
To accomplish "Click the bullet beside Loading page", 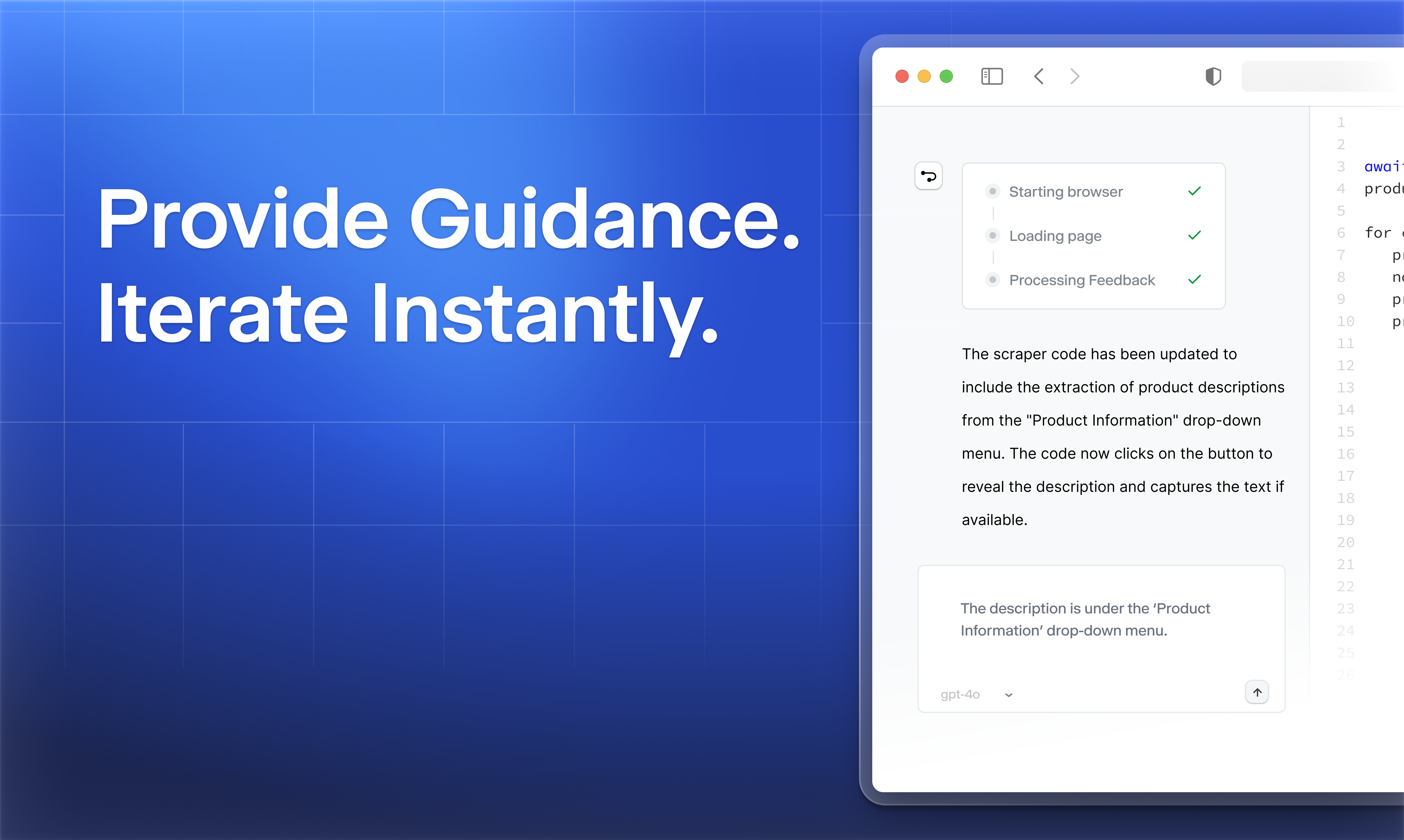I will (992, 235).
